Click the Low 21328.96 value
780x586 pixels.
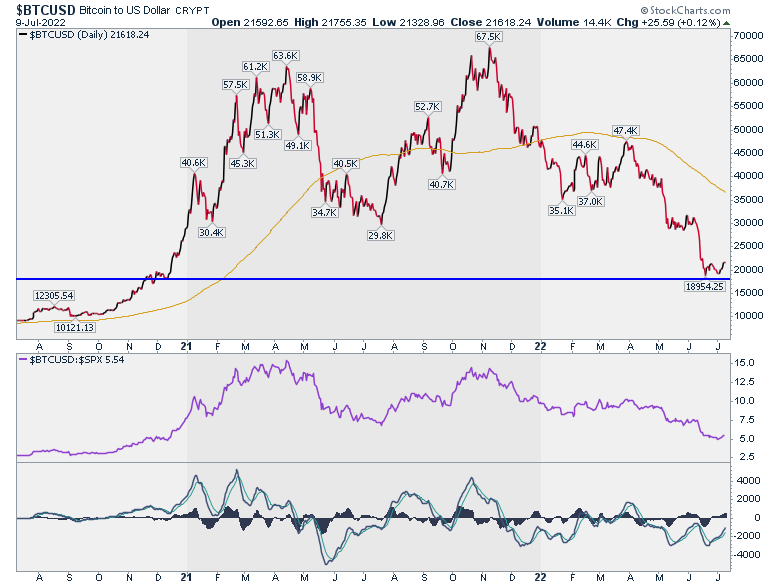408,22
